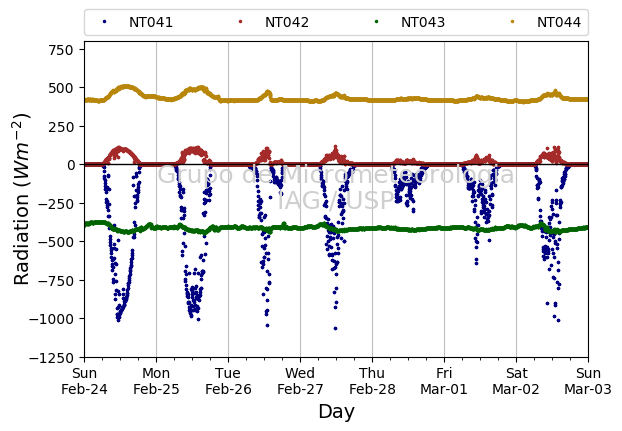Click the orange NT044 legend marker
Image resolution: width=622 pixels, height=431 pixels.
coord(513,22)
